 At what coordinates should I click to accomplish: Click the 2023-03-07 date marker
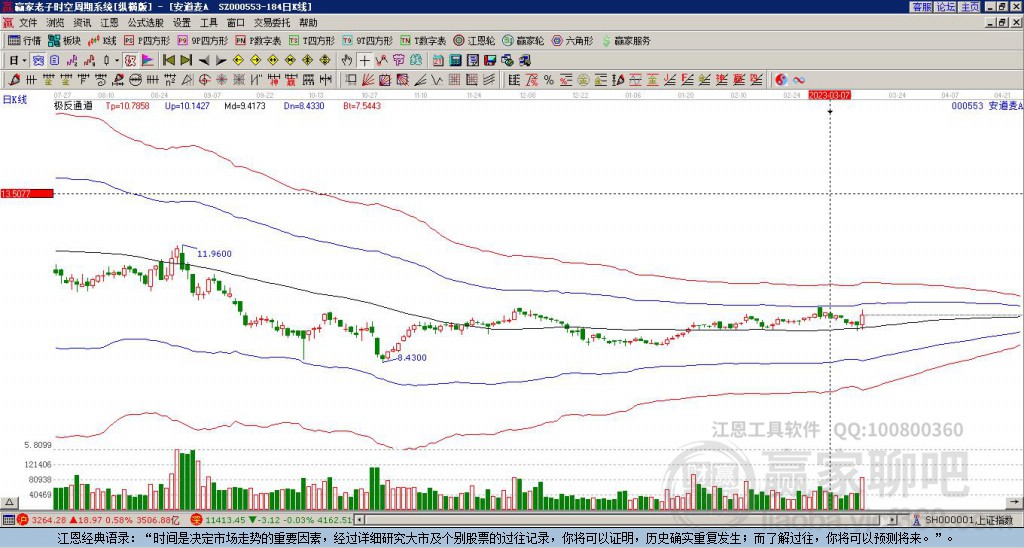click(829, 95)
